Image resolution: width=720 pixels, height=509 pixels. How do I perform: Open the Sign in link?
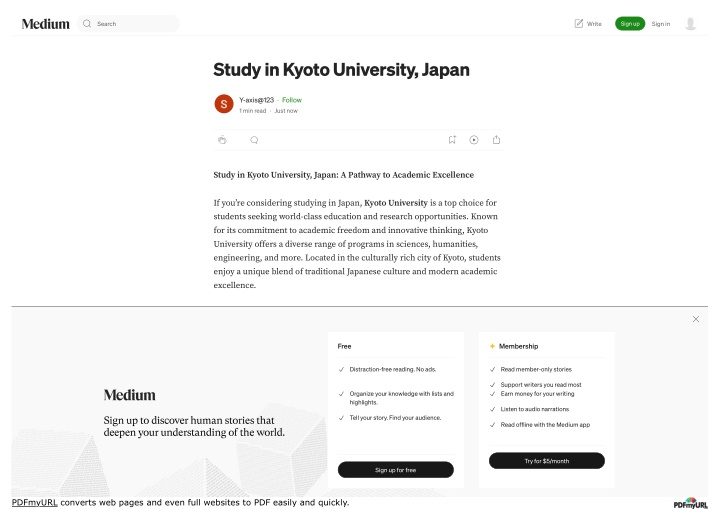pos(661,24)
